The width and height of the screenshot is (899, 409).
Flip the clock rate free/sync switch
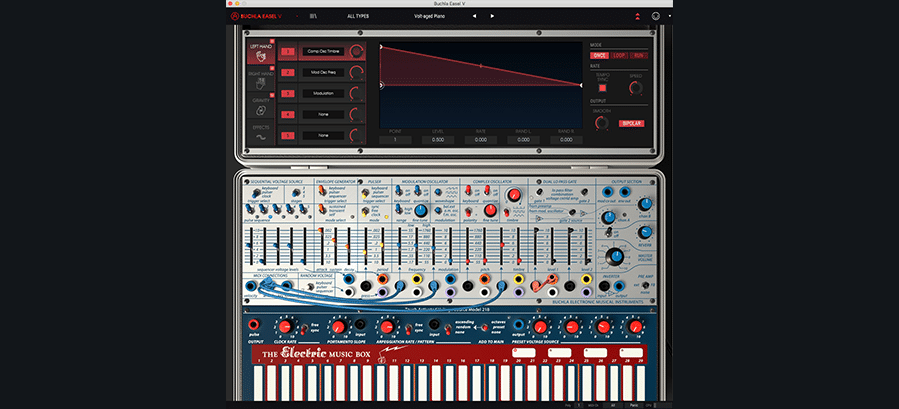click(x=303, y=329)
